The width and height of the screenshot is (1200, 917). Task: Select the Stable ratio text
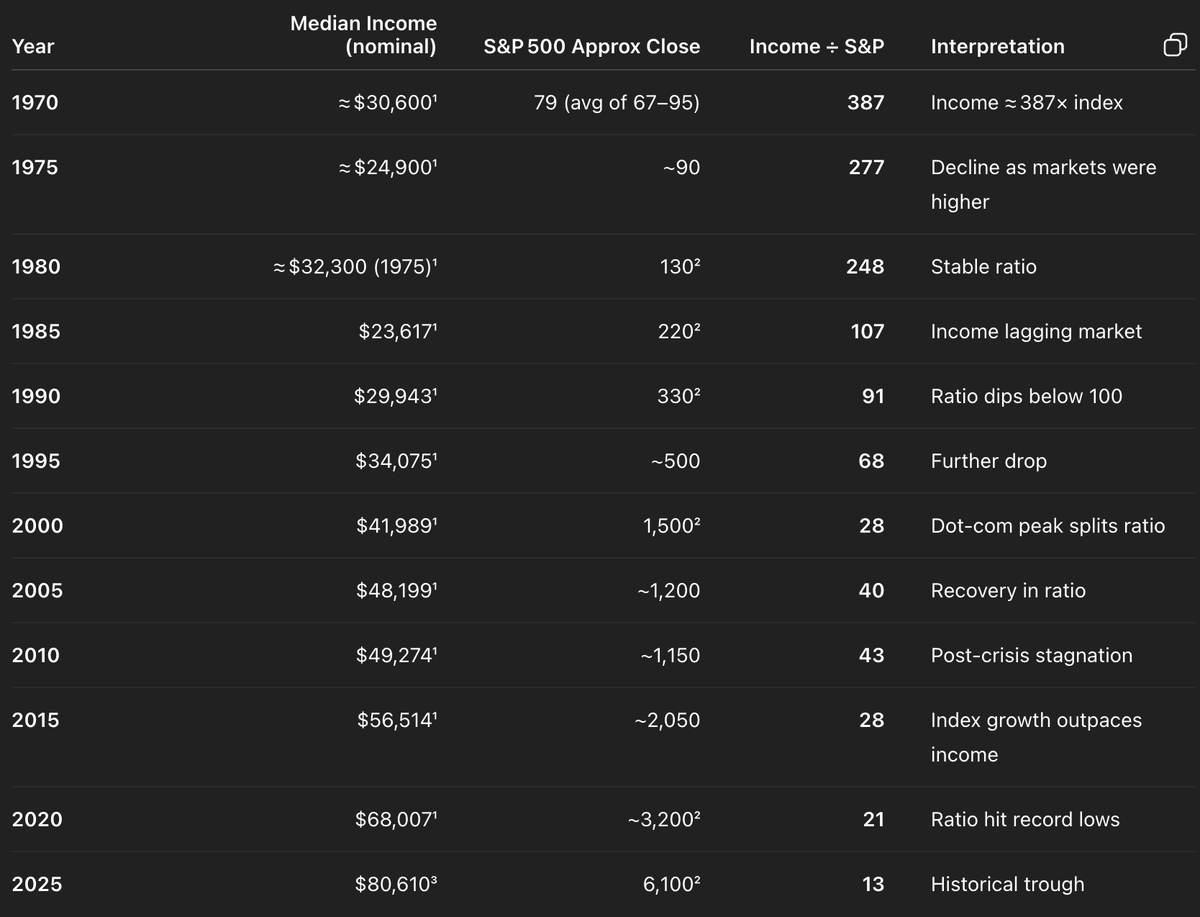coord(984,266)
